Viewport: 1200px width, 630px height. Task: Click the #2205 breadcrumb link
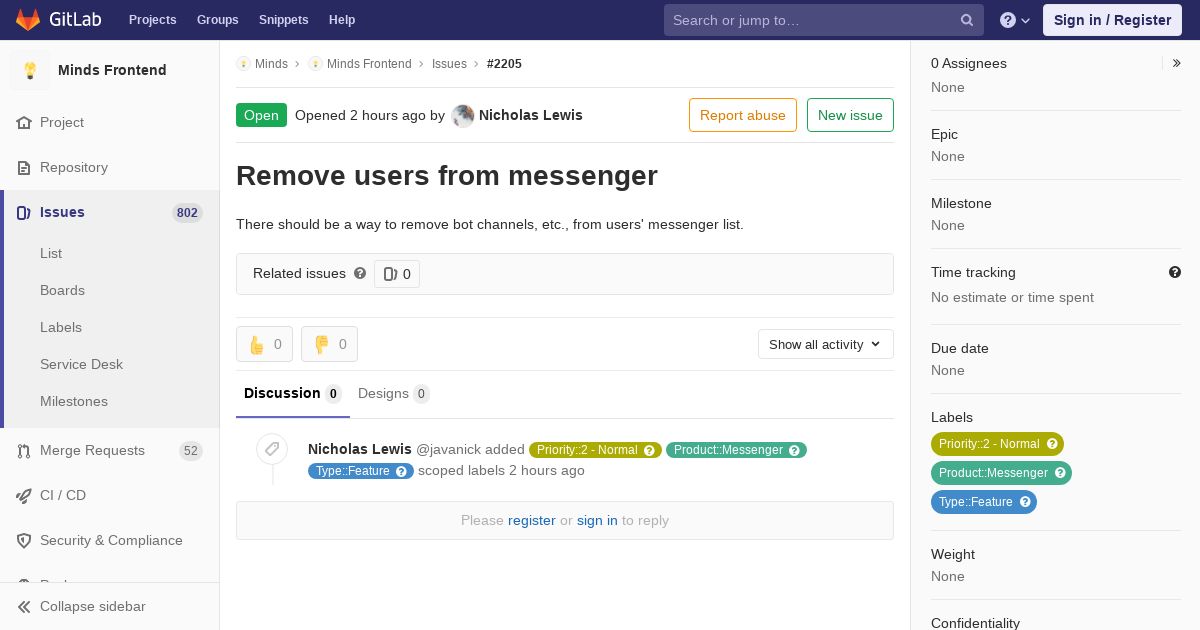click(504, 63)
